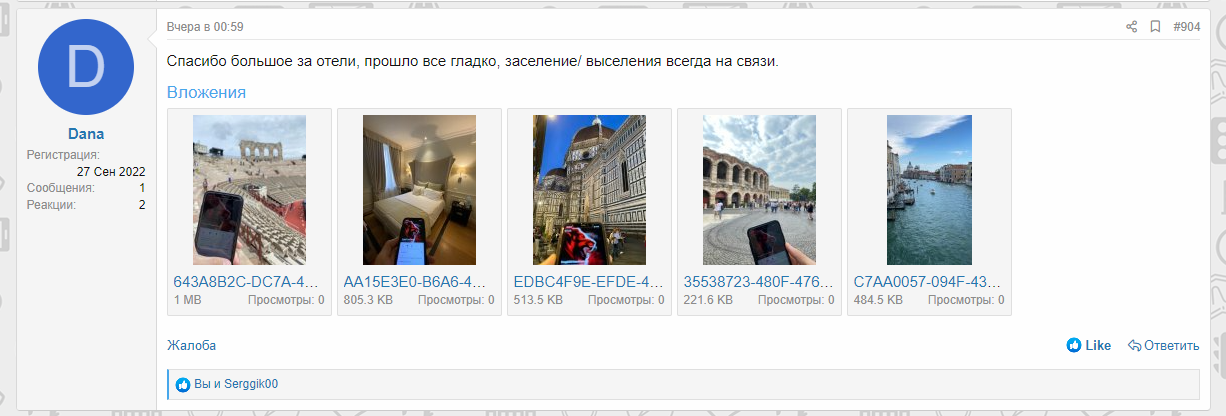This screenshot has width=1226, height=416.
Task: Click the 484.5 KB file size text
Action: pos(877,300)
